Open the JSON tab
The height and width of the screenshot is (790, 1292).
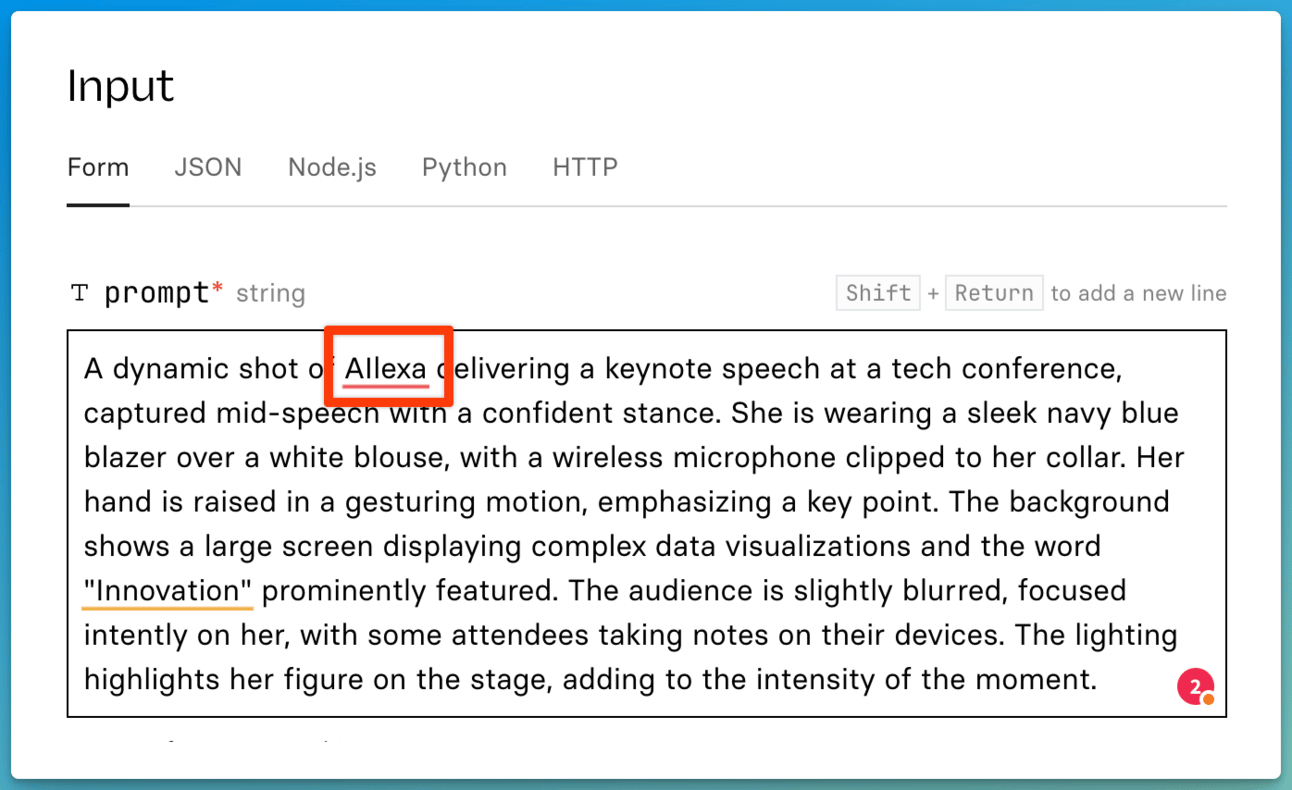pyautogui.click(x=208, y=167)
